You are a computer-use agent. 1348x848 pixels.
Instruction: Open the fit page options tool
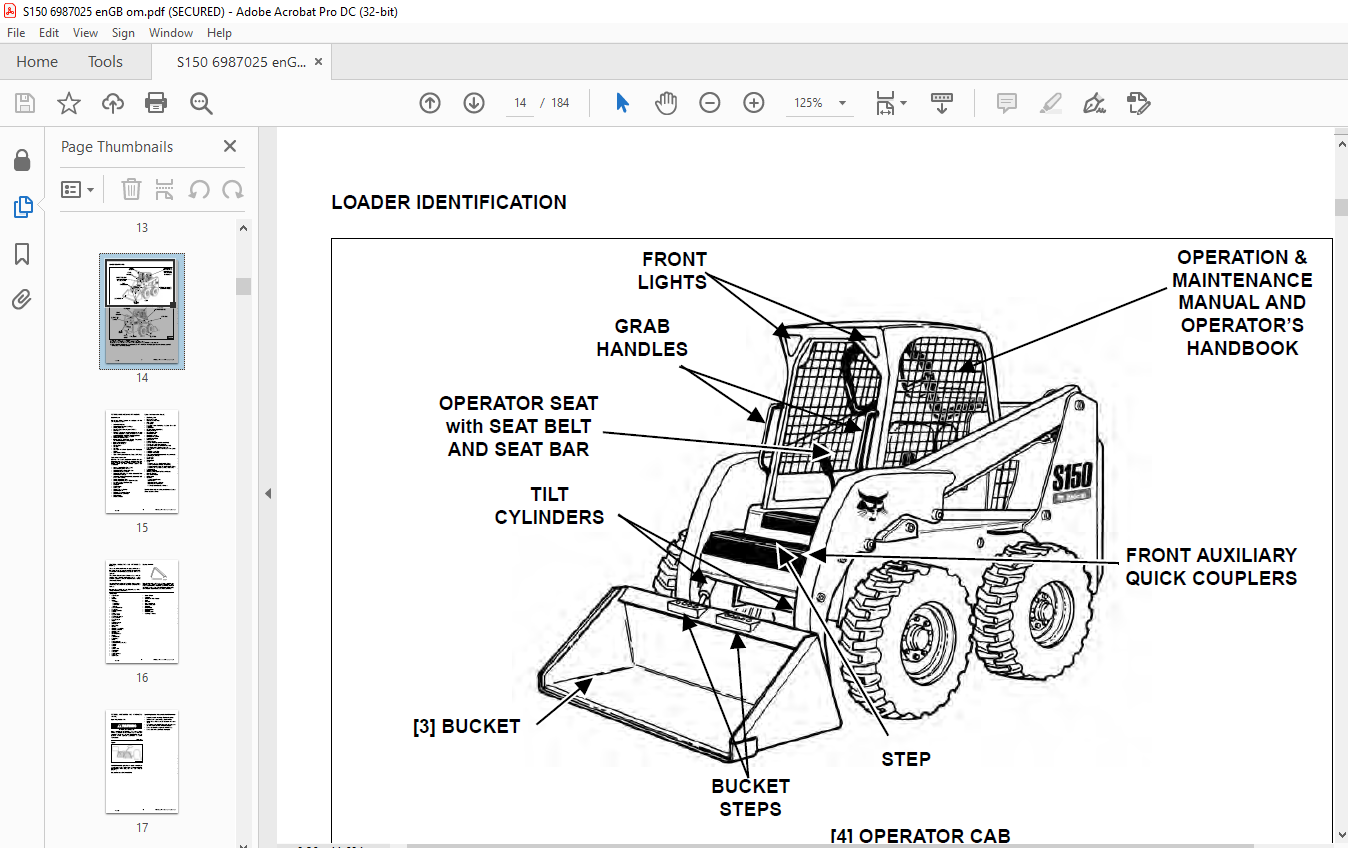point(890,103)
